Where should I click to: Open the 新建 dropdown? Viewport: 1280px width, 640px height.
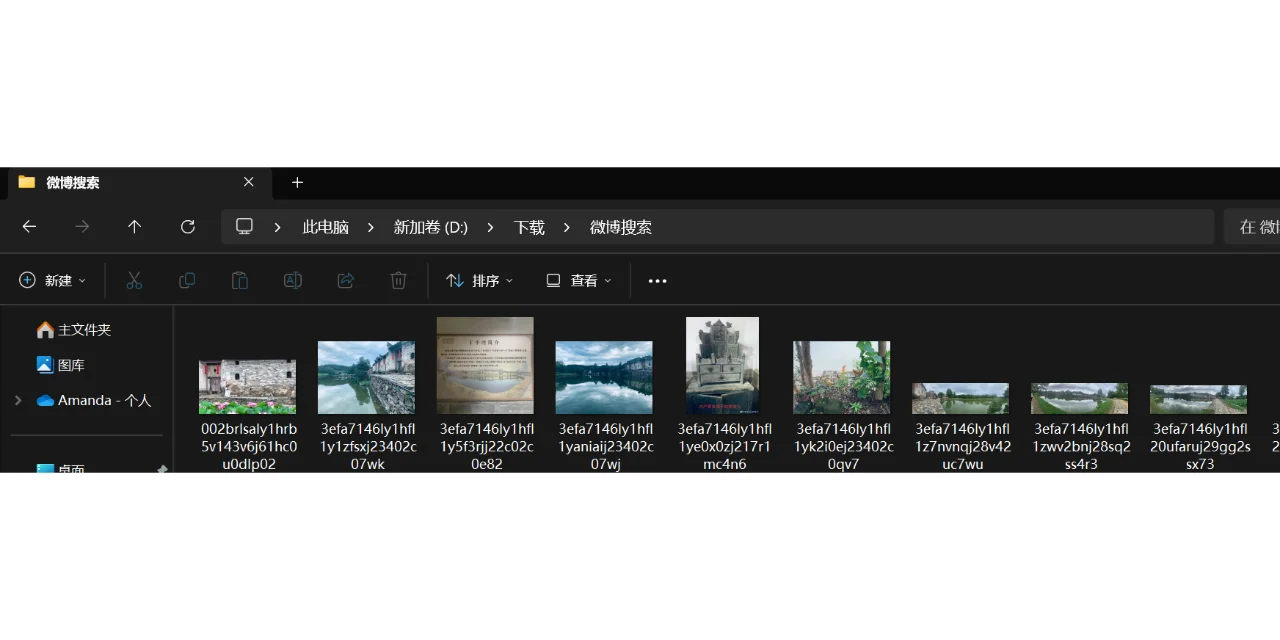(53, 281)
